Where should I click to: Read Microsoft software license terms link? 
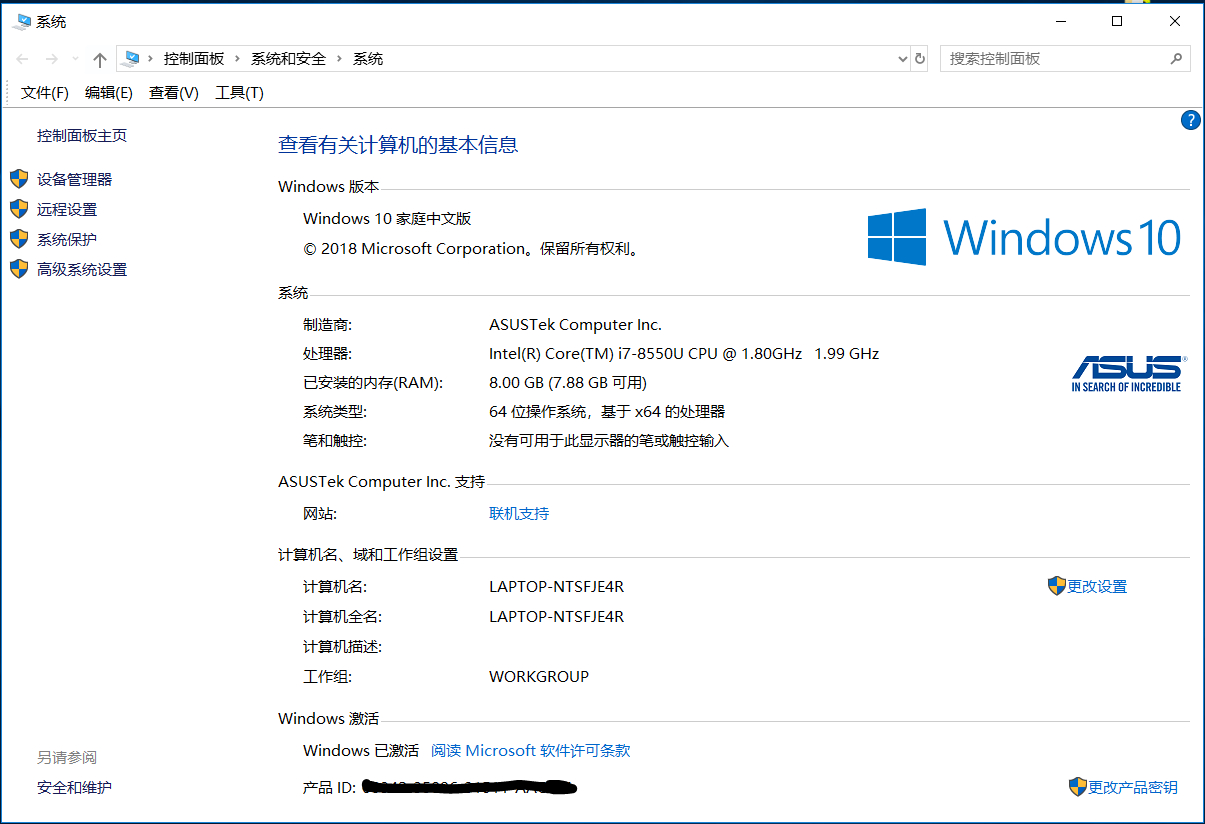(531, 751)
